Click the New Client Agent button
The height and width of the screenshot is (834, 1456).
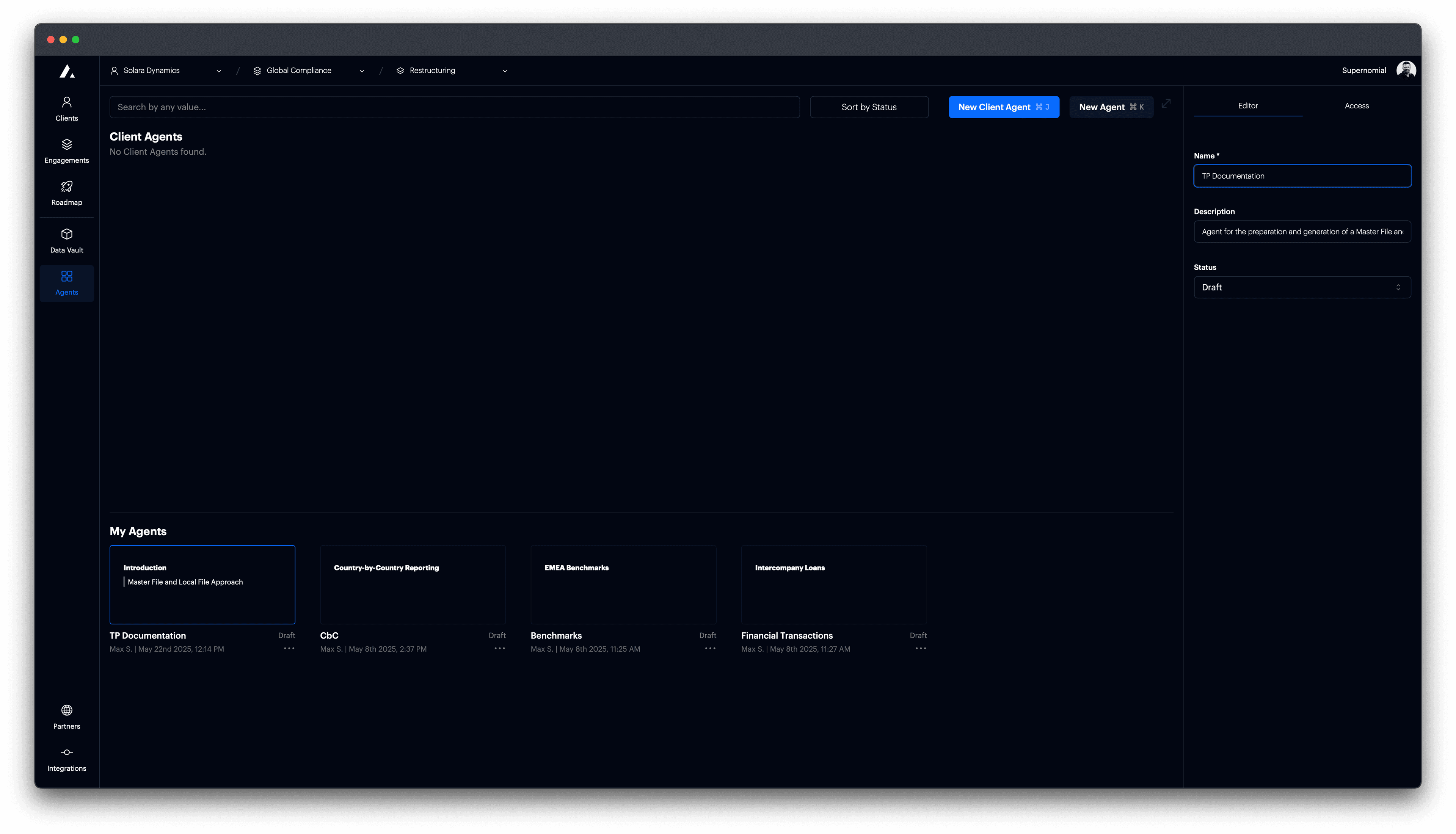pos(1004,107)
